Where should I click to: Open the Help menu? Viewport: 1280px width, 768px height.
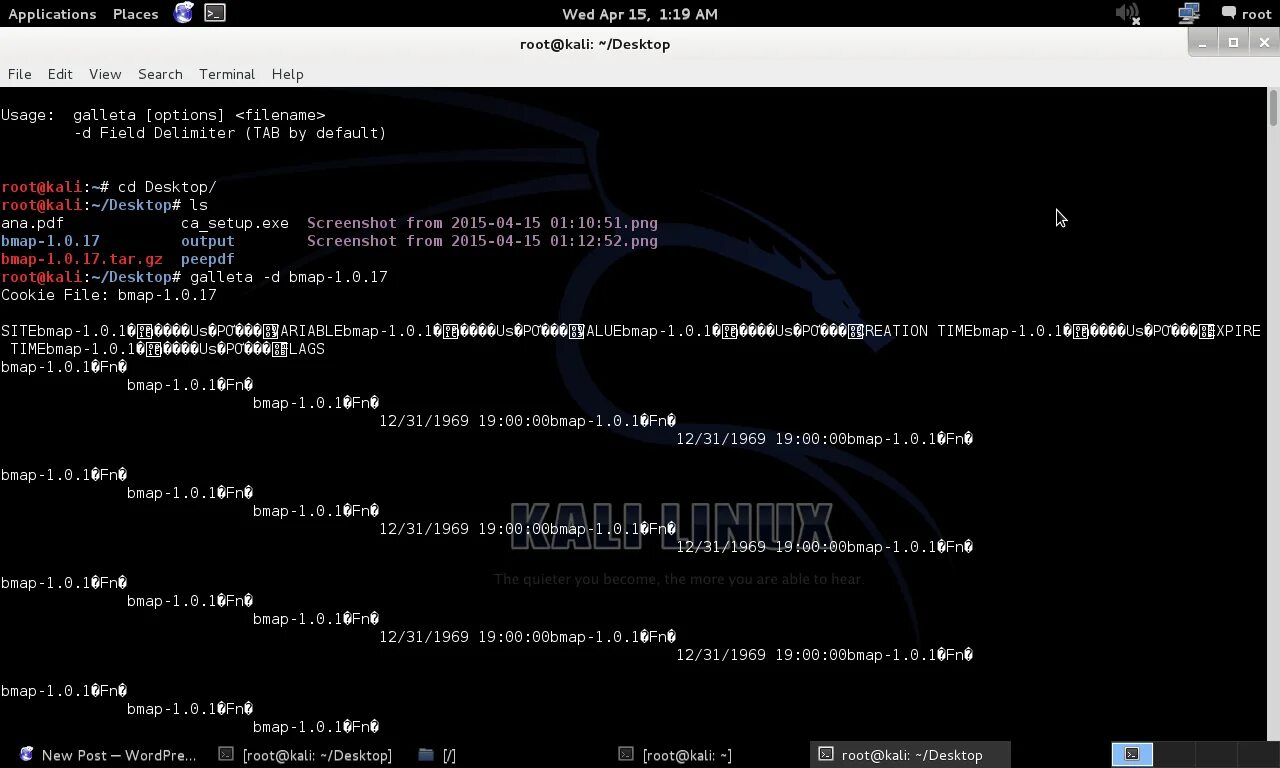(287, 74)
